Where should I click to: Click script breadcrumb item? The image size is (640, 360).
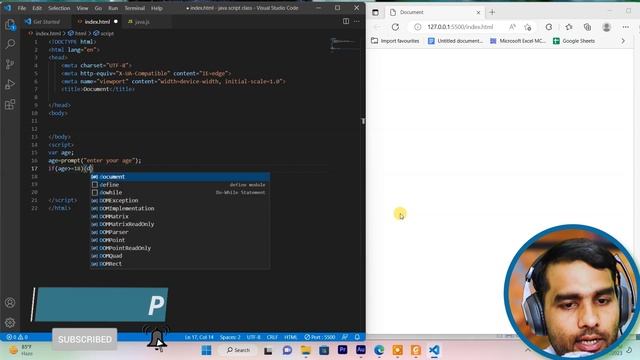click(107, 33)
